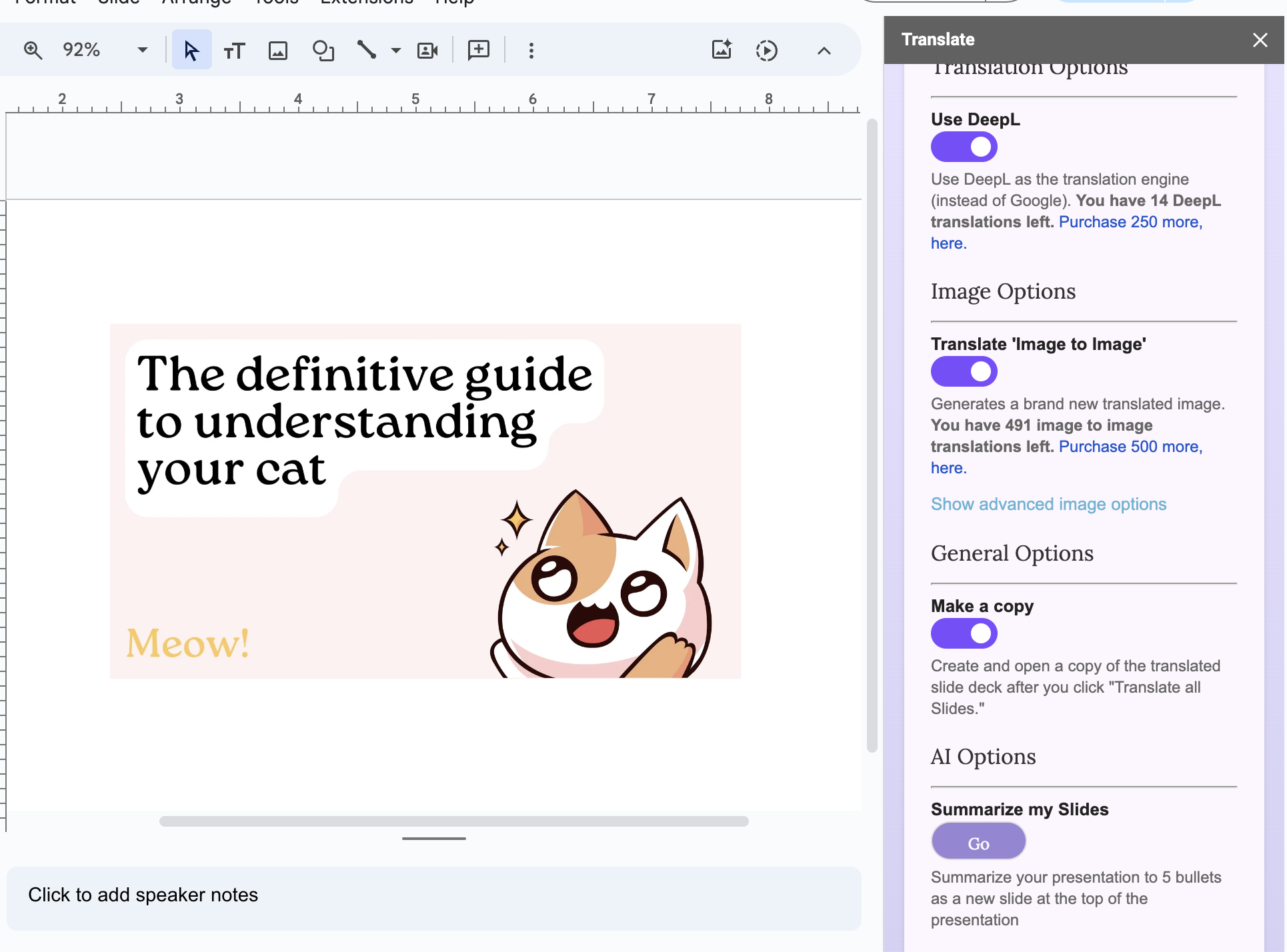
Task: Toggle the Use DeepL switch
Action: [964, 147]
